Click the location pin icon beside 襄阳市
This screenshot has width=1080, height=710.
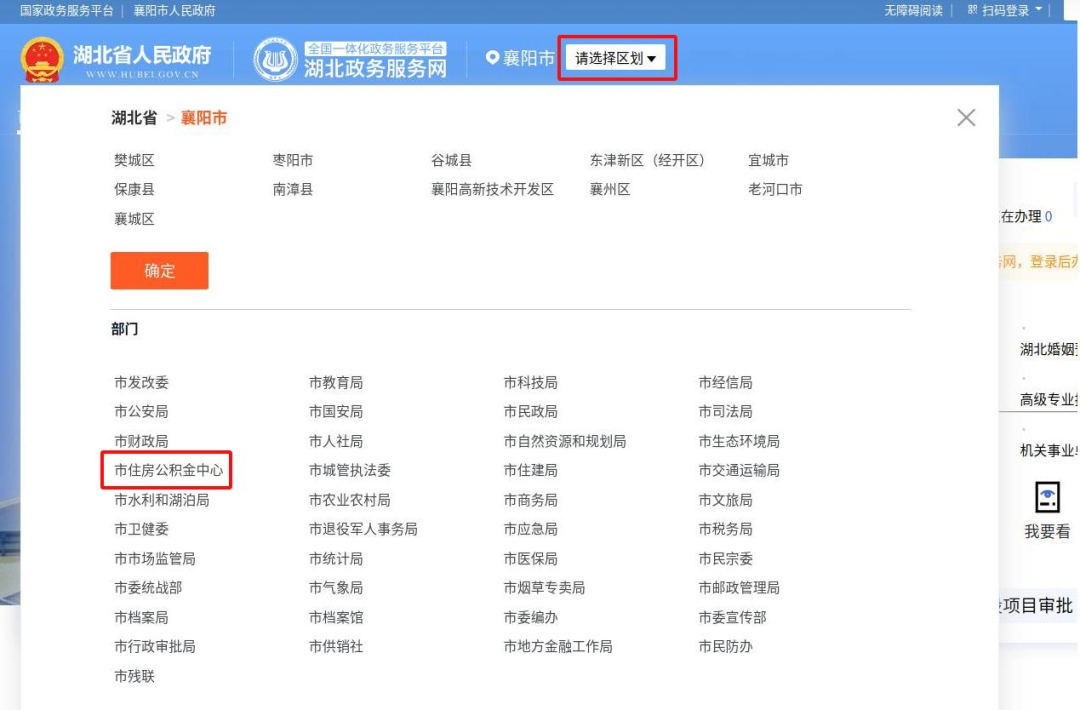tap(492, 58)
